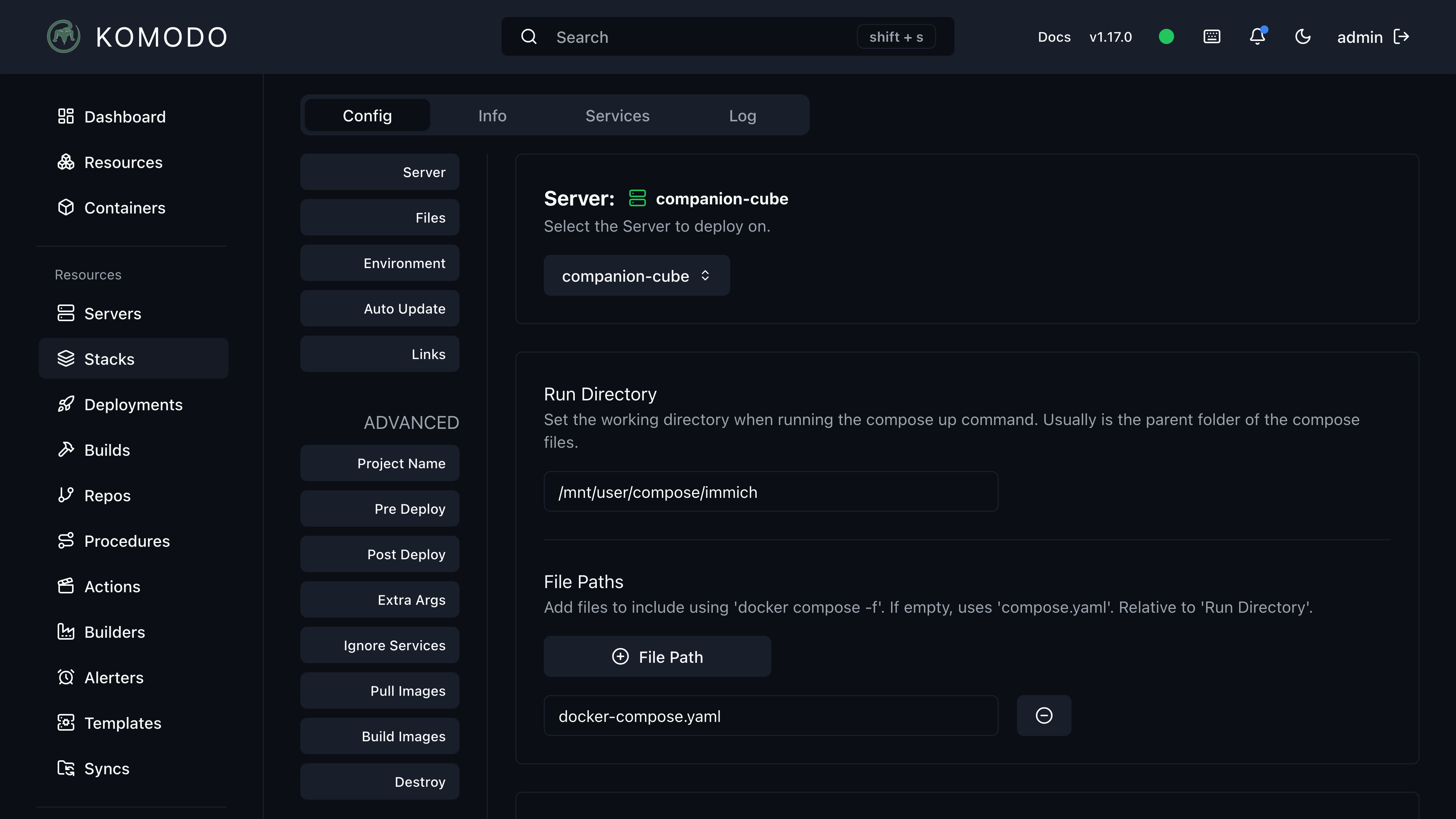Jump to Ignore Services section
Image resolution: width=1456 pixels, height=819 pixels.
coord(380,645)
